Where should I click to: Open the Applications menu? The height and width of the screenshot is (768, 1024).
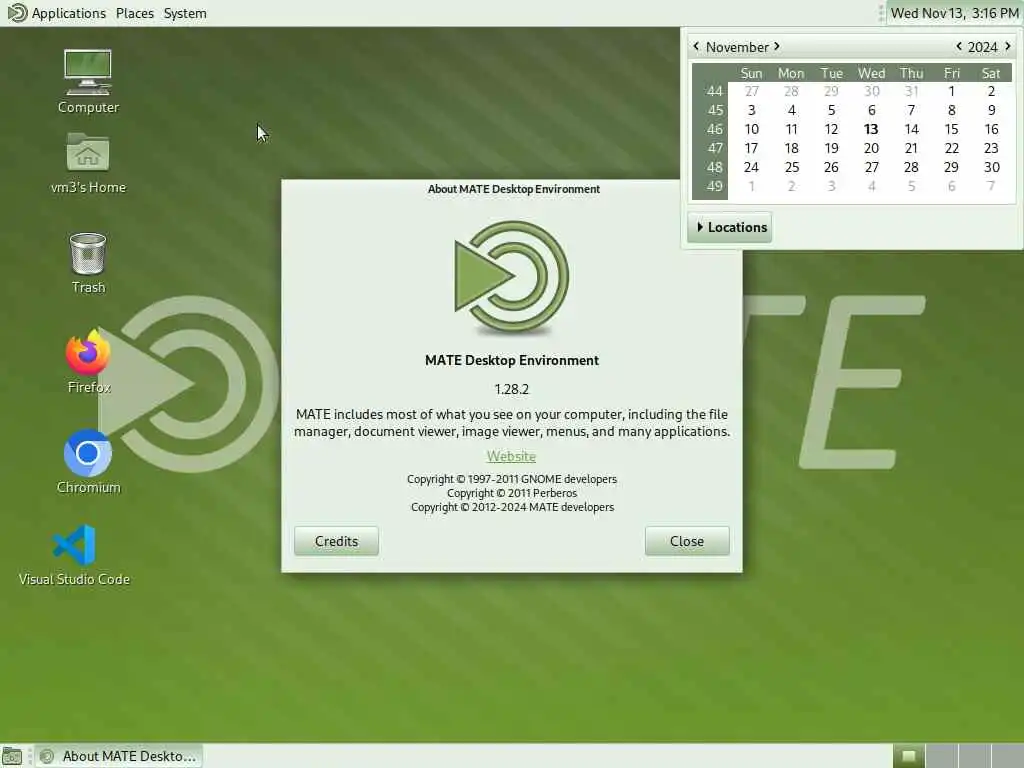[x=69, y=13]
